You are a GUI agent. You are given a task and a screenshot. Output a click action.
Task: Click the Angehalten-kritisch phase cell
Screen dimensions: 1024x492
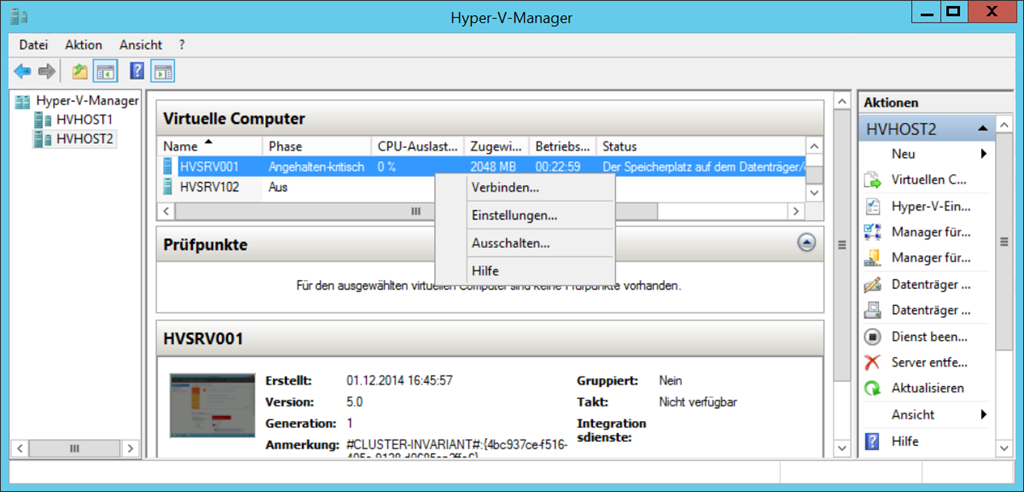[316, 167]
